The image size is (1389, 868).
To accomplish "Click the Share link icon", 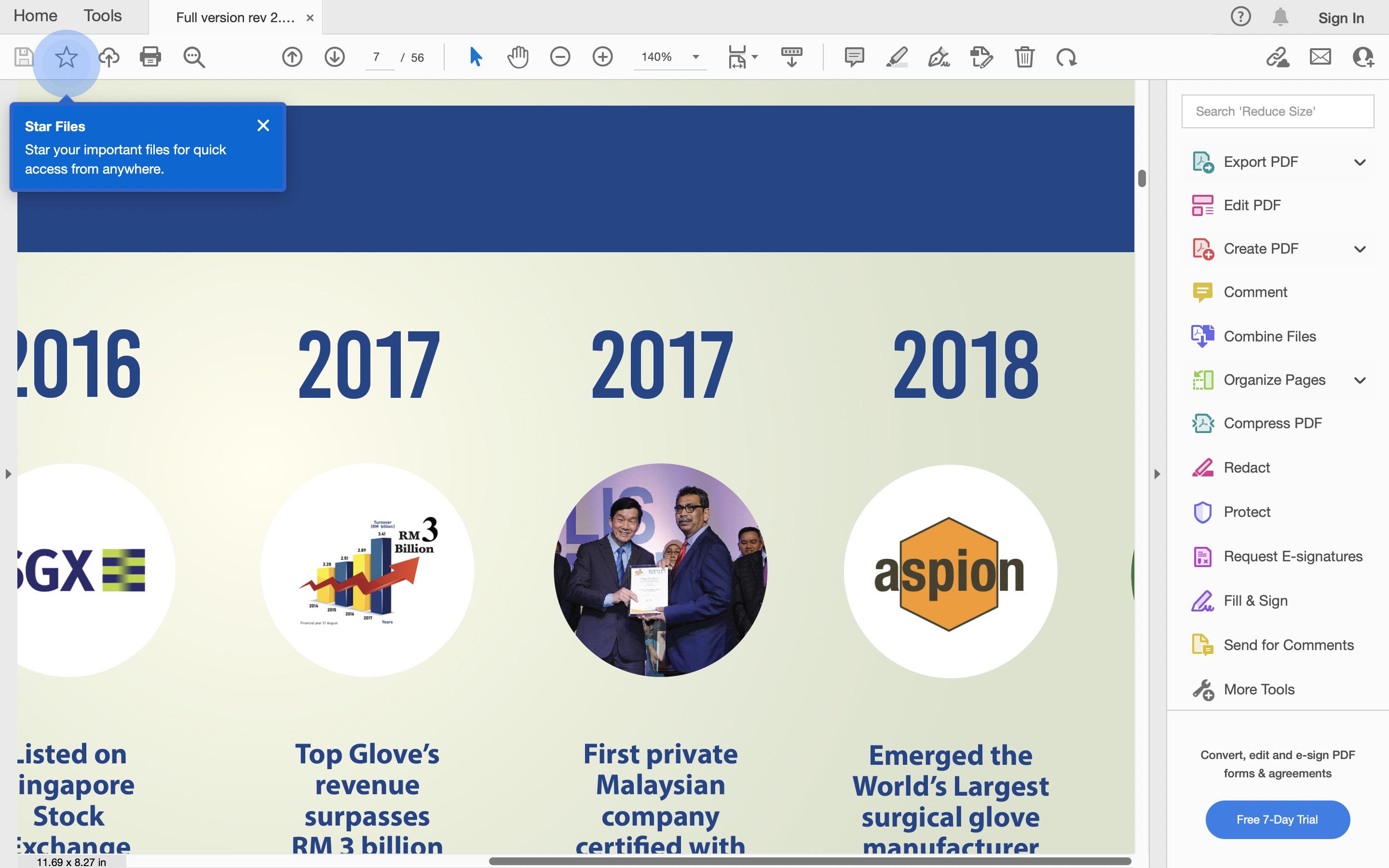I will [x=1278, y=57].
